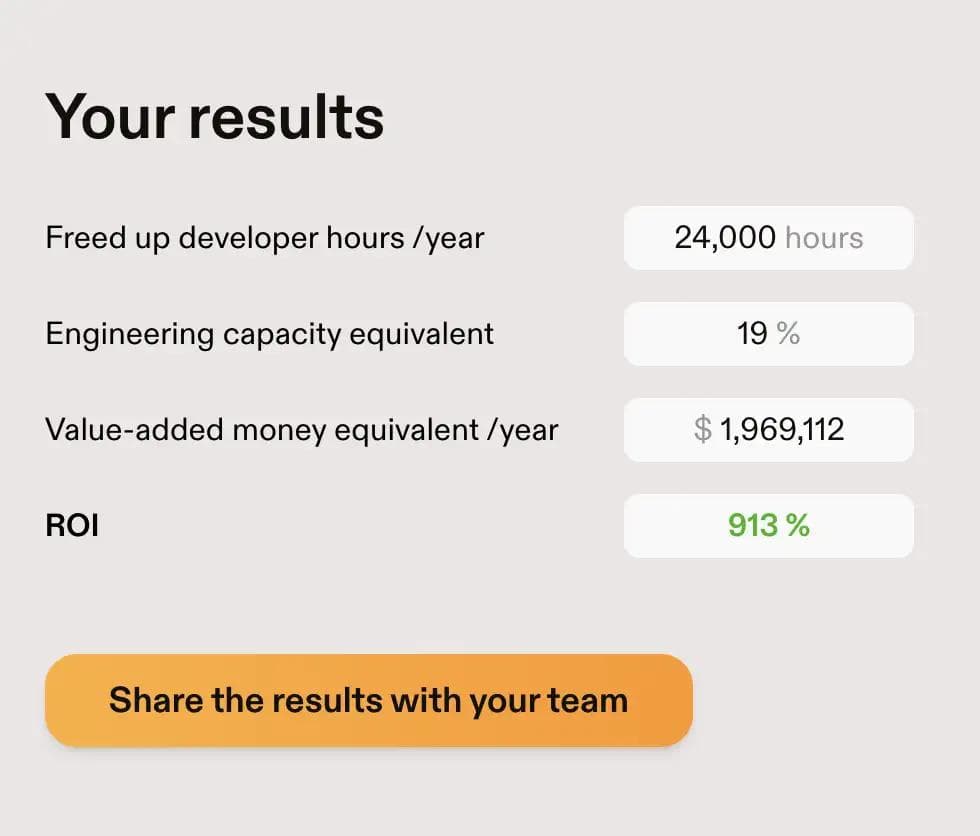This screenshot has height=836, width=980.
Task: Click the gray dollar sign symbol
Action: click(703, 430)
